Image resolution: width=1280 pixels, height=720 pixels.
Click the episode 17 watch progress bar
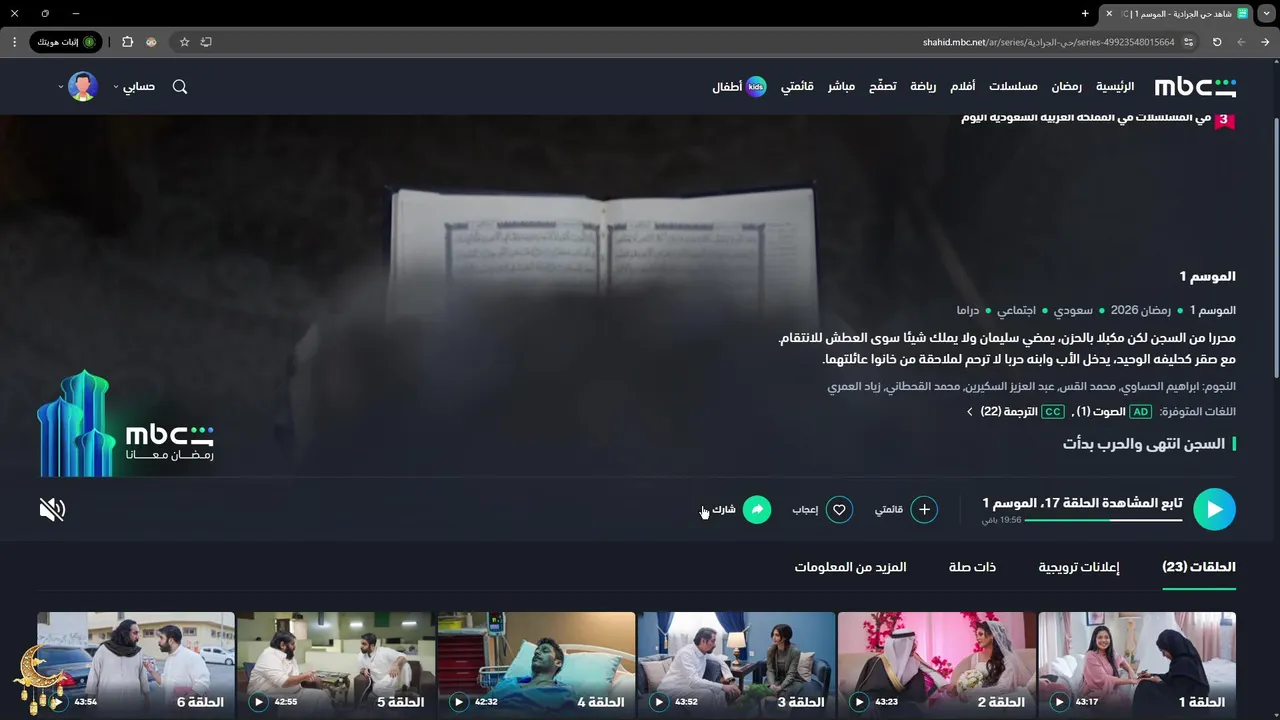point(1104,520)
